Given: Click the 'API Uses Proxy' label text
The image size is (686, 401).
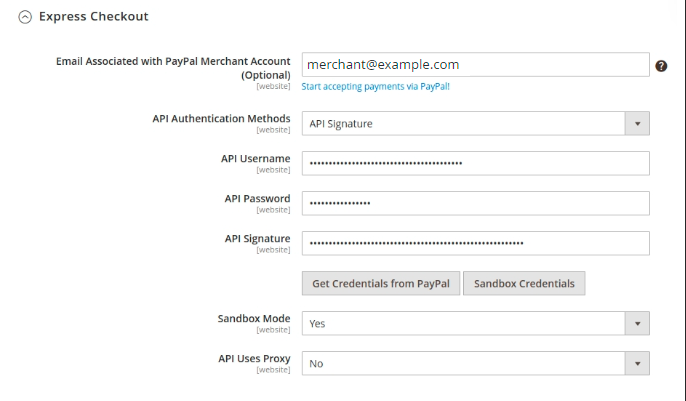Looking at the screenshot, I should [254, 359].
